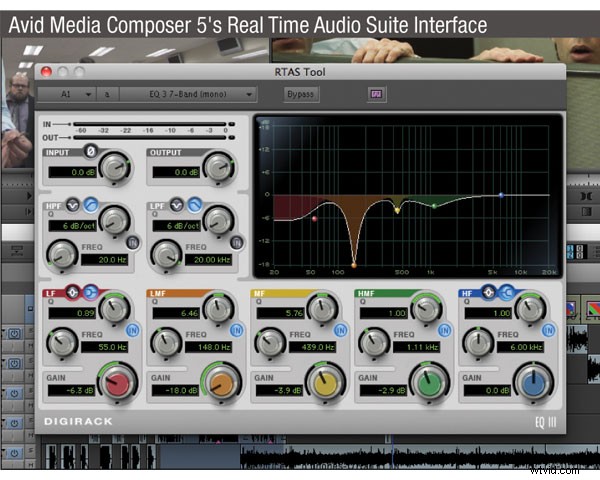600x480 pixels.
Task: Click the LPF FREQ knob
Action: tap(166, 255)
